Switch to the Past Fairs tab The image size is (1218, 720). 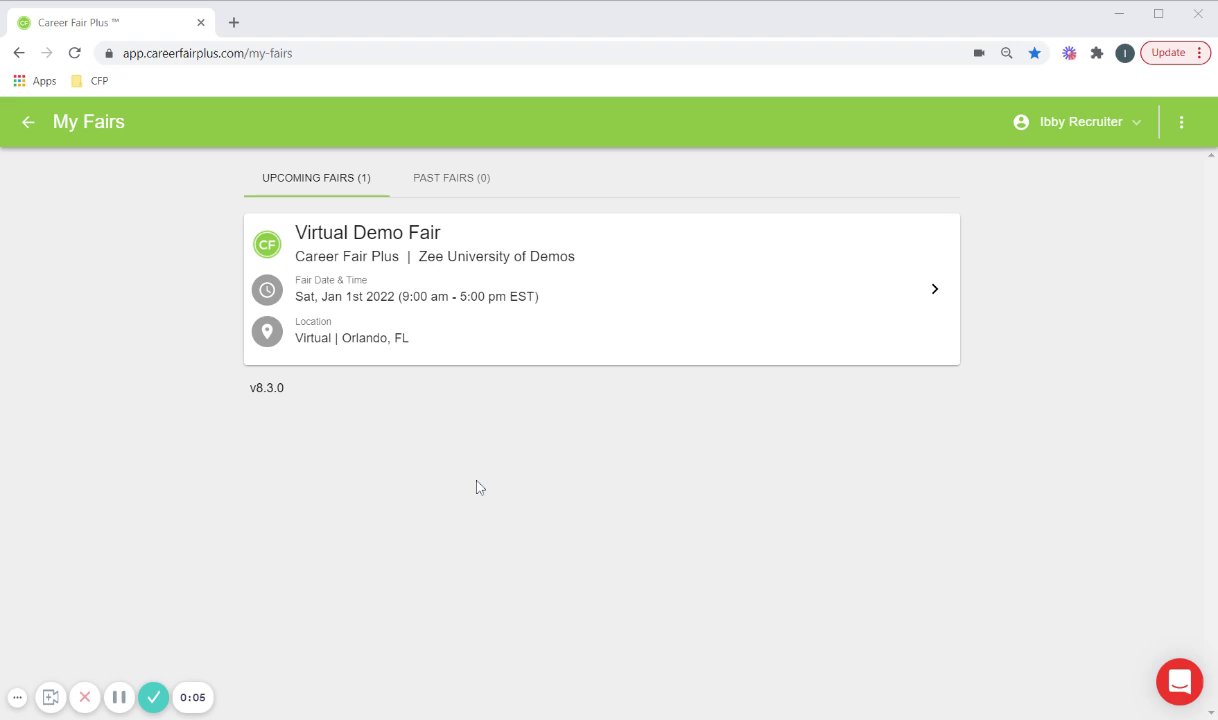point(451,178)
